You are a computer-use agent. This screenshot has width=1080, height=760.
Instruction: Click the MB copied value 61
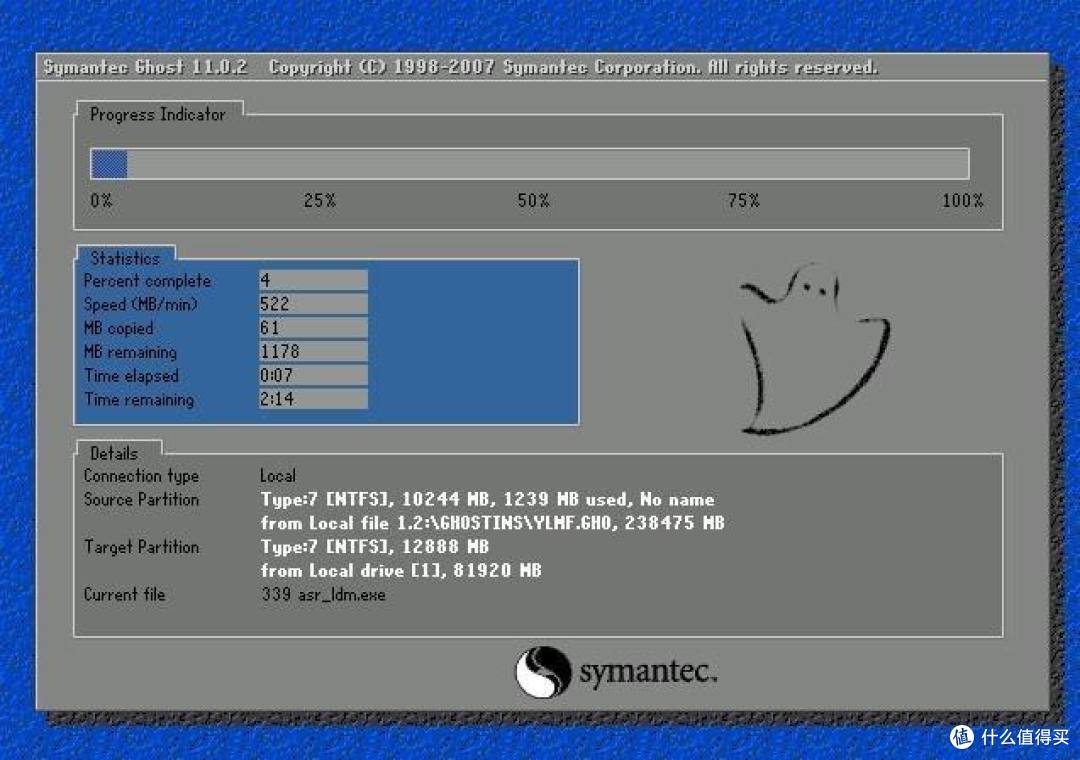(313, 328)
